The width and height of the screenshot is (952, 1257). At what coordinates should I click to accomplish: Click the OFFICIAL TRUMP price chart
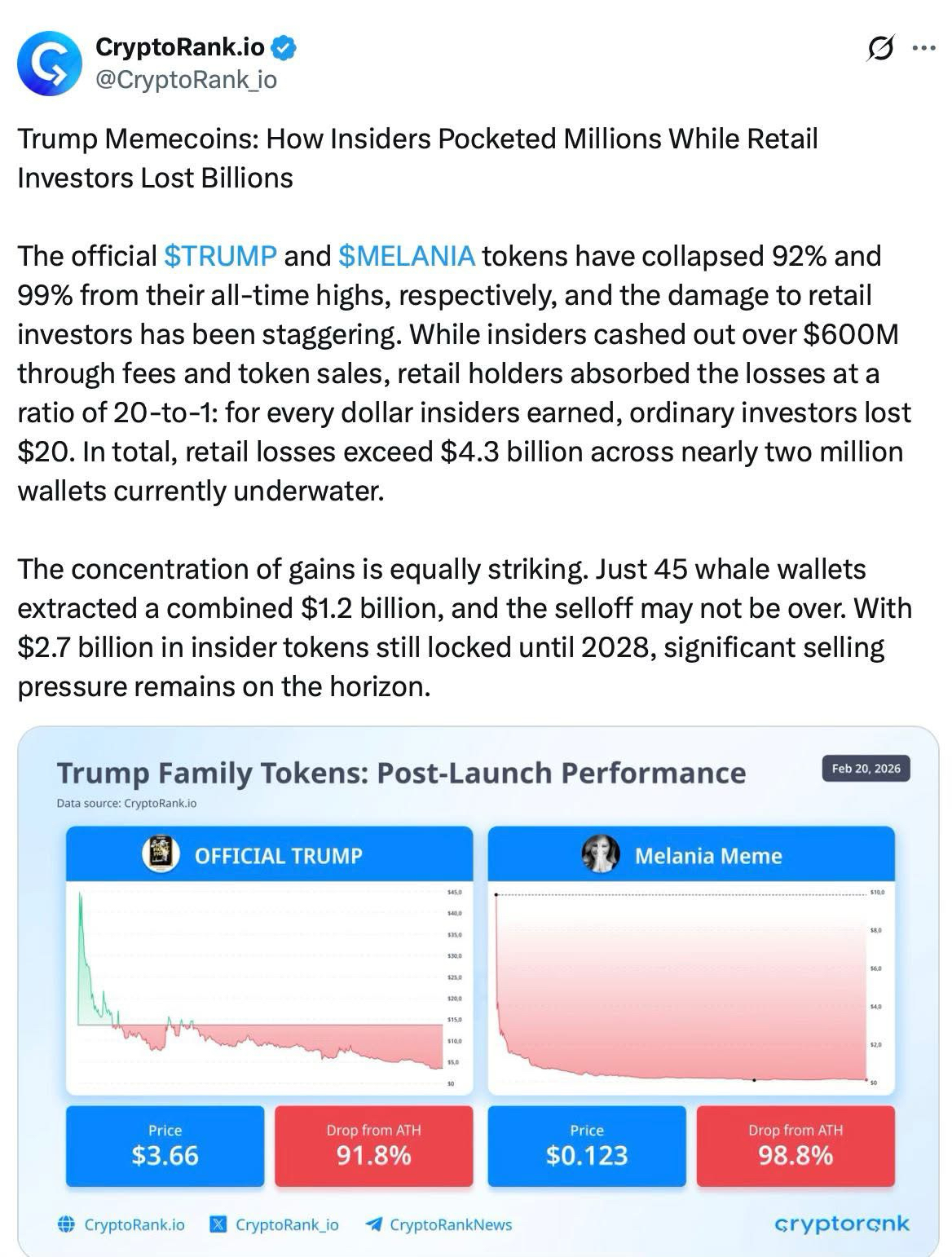[x=261, y=986]
